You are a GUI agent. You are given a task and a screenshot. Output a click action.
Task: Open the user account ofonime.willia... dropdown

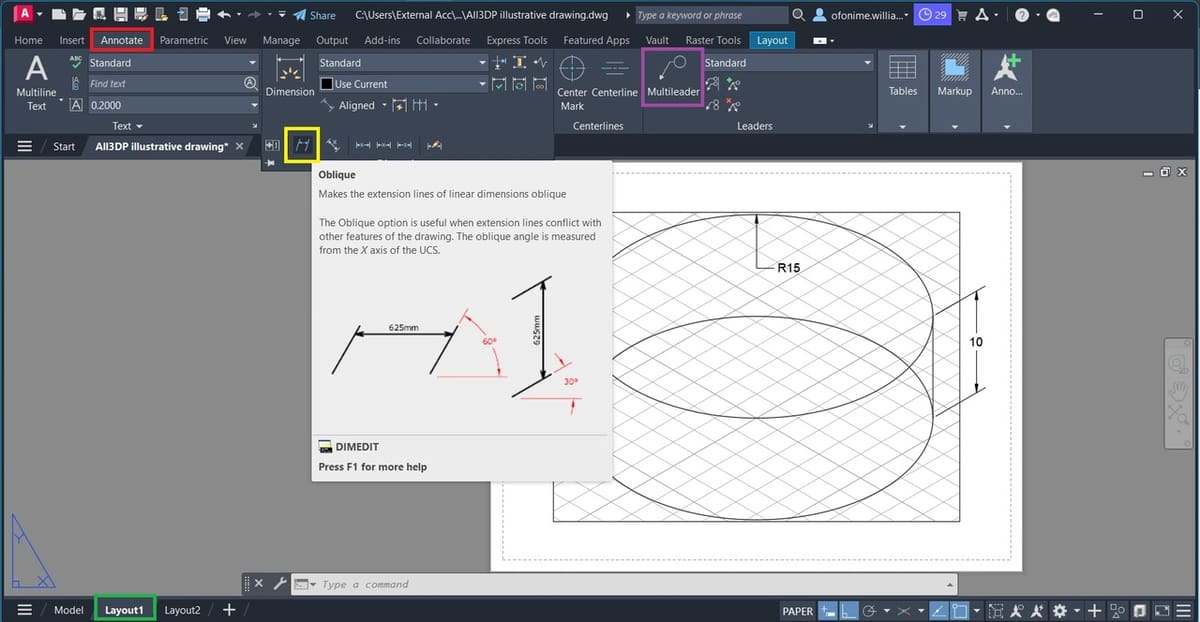[861, 15]
